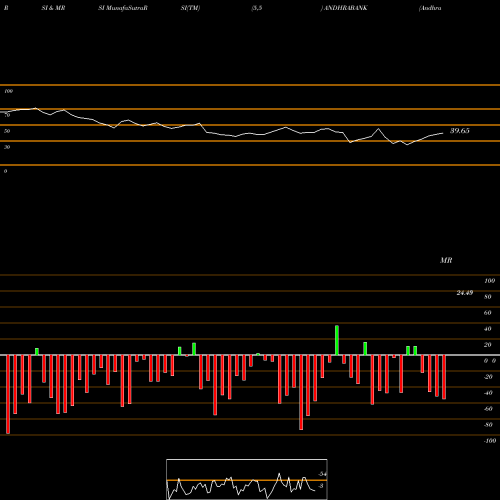Click the '-20' label on MR axis

(488, 377)
